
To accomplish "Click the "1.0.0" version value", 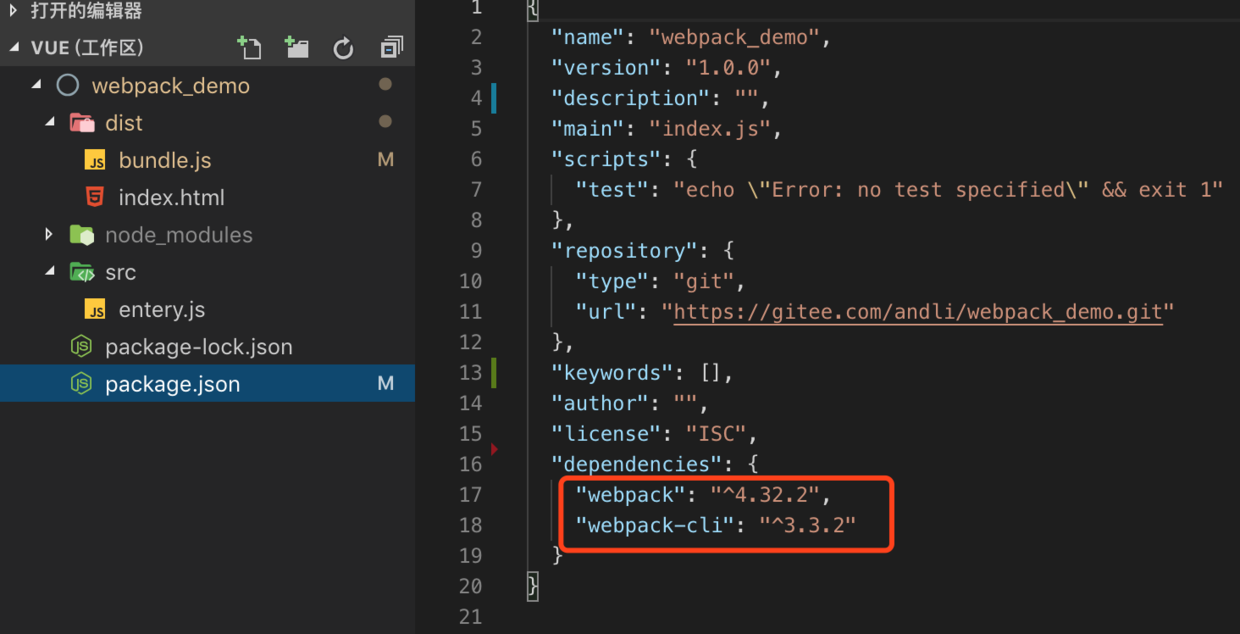I will pos(728,68).
